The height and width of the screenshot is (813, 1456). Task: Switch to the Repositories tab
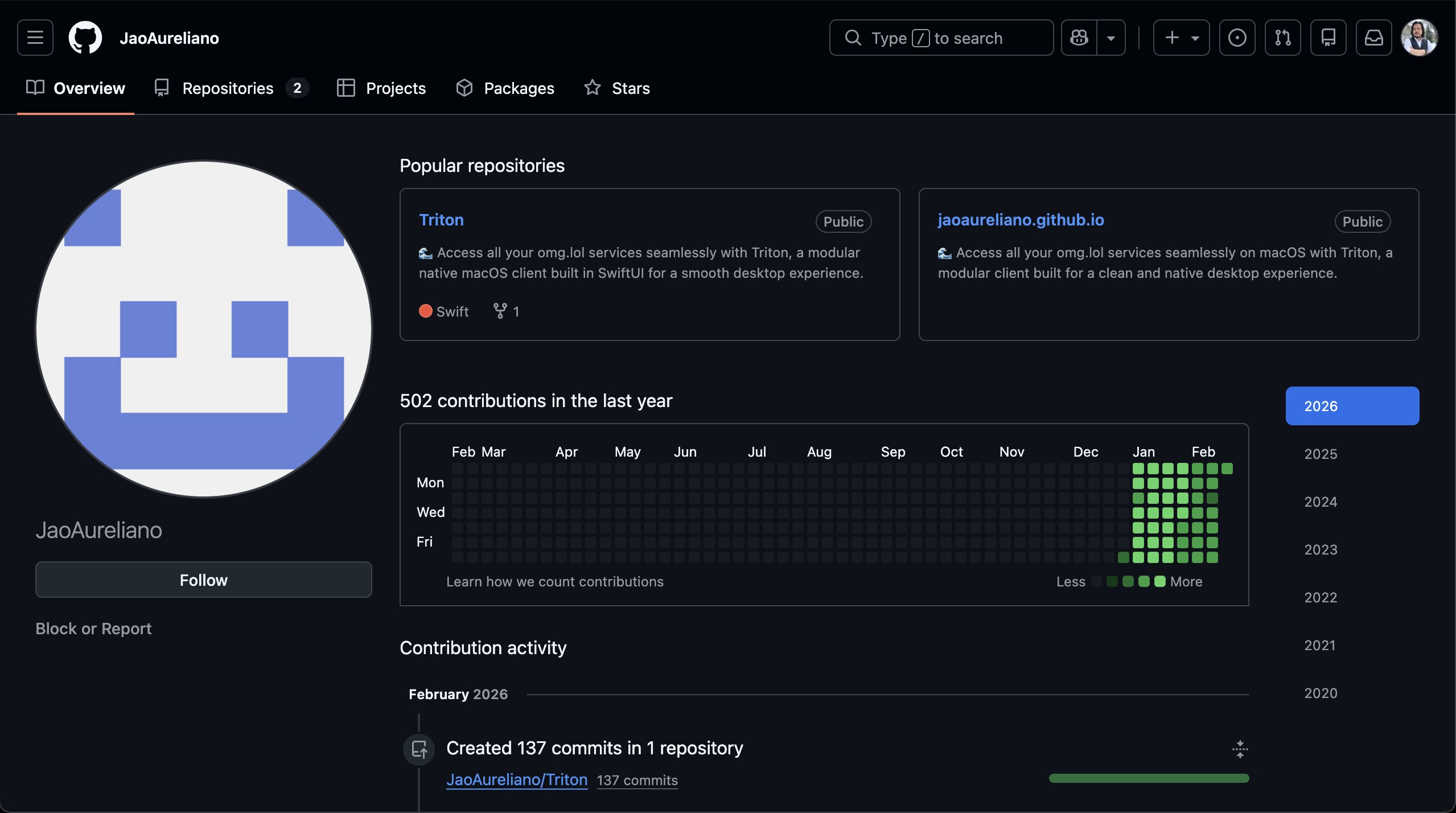(x=228, y=88)
